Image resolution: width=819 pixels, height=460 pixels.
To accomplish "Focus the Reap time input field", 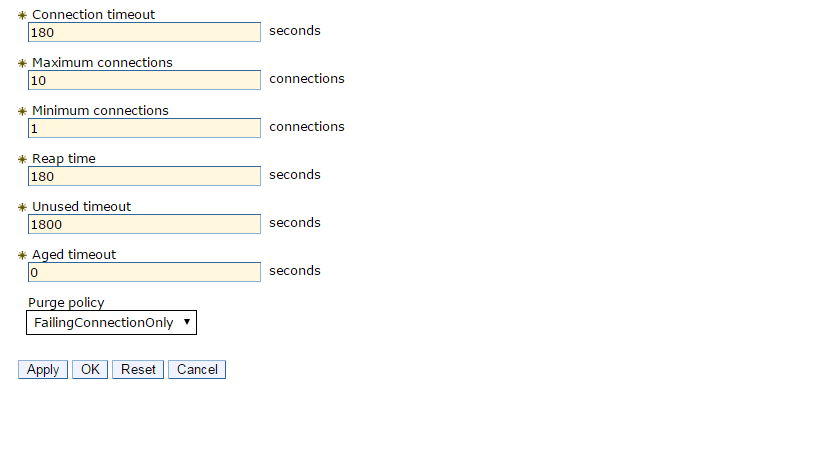I will (144, 176).
